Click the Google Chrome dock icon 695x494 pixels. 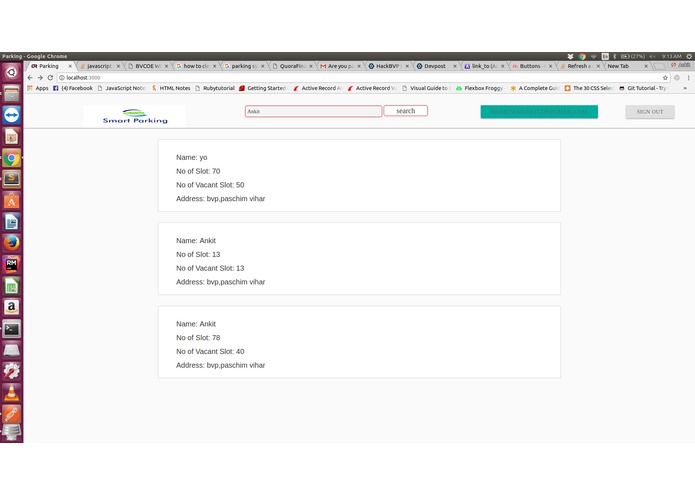12,158
